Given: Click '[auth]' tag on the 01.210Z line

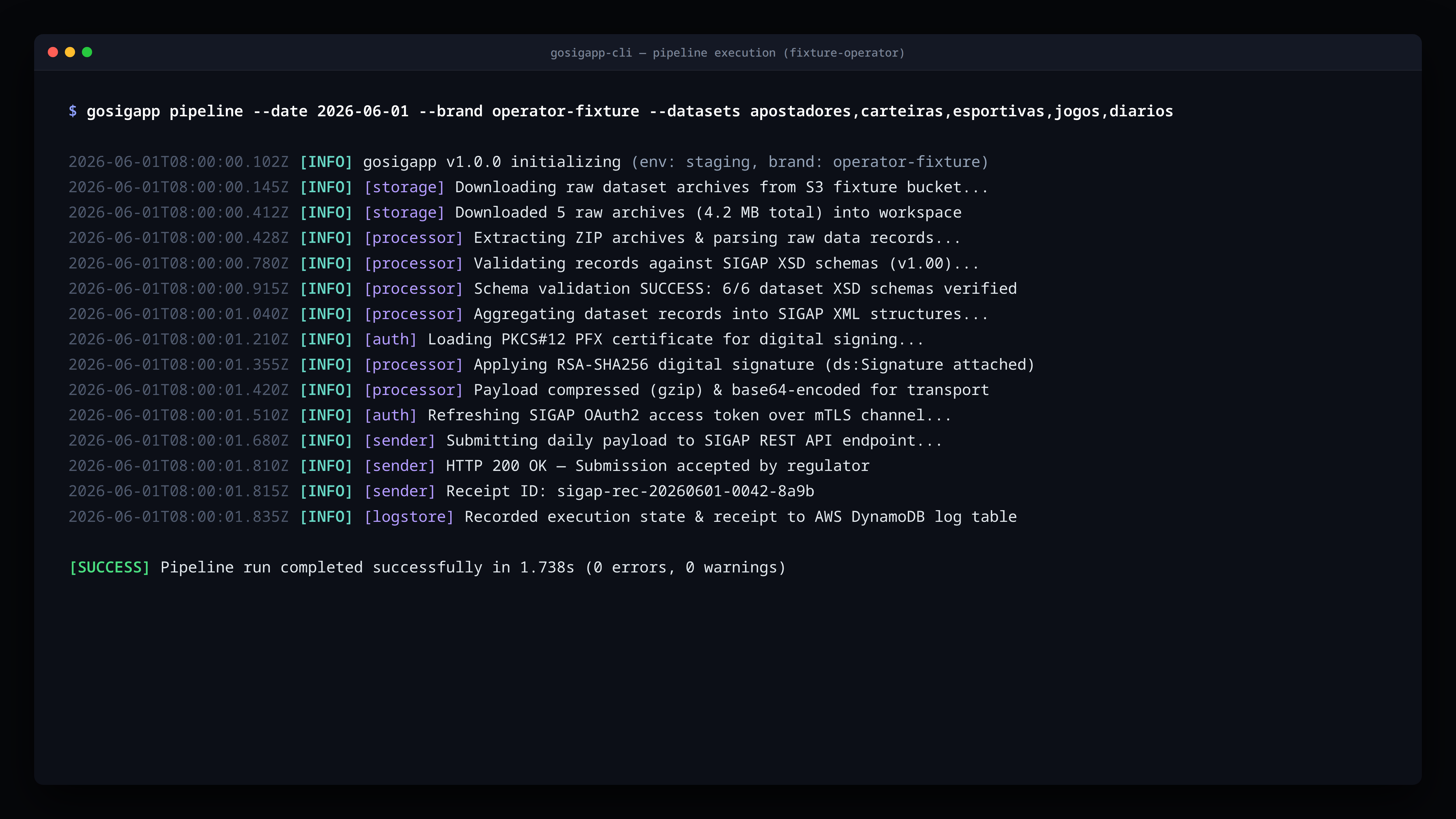Looking at the screenshot, I should pyautogui.click(x=390, y=339).
